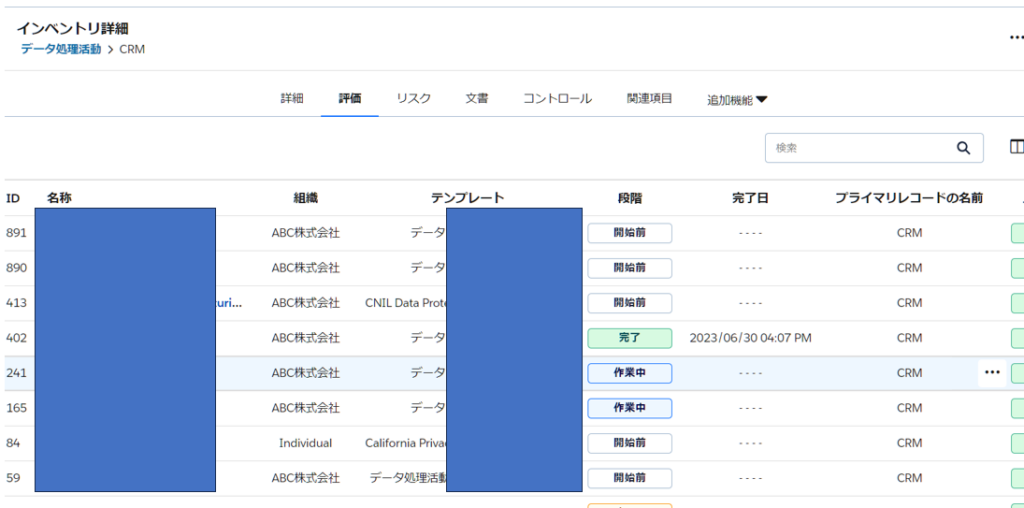Click the 開始前 badge in row 891

pyautogui.click(x=629, y=233)
